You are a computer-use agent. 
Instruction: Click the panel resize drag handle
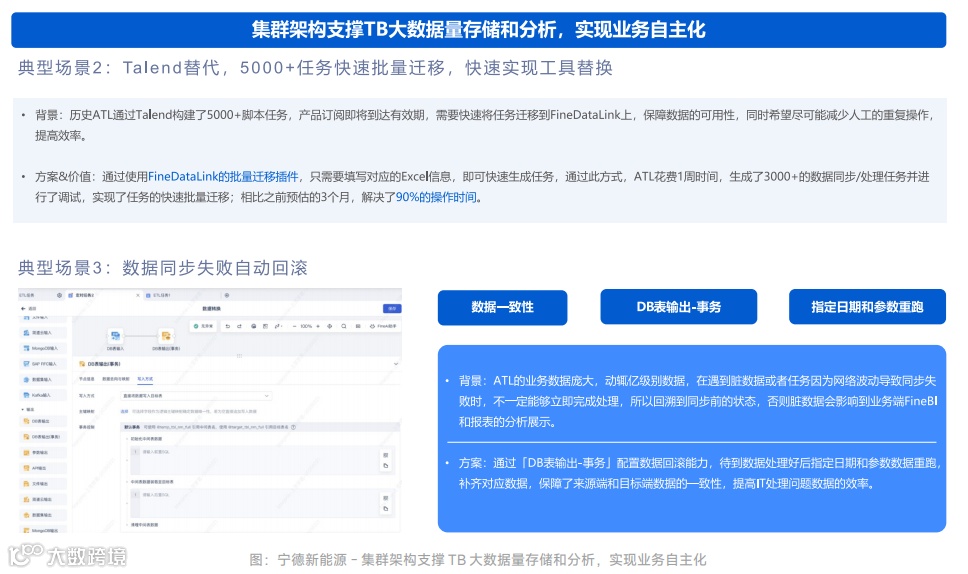point(239,356)
